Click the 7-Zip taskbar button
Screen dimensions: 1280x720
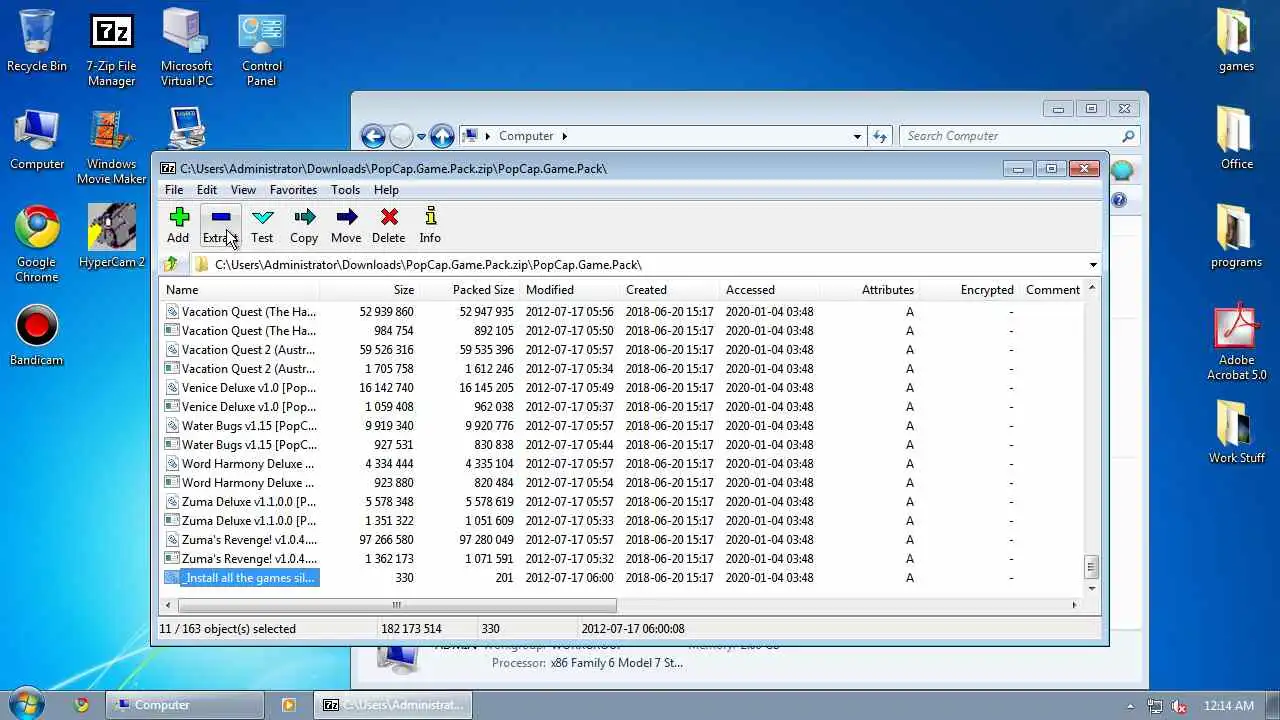tap(392, 705)
